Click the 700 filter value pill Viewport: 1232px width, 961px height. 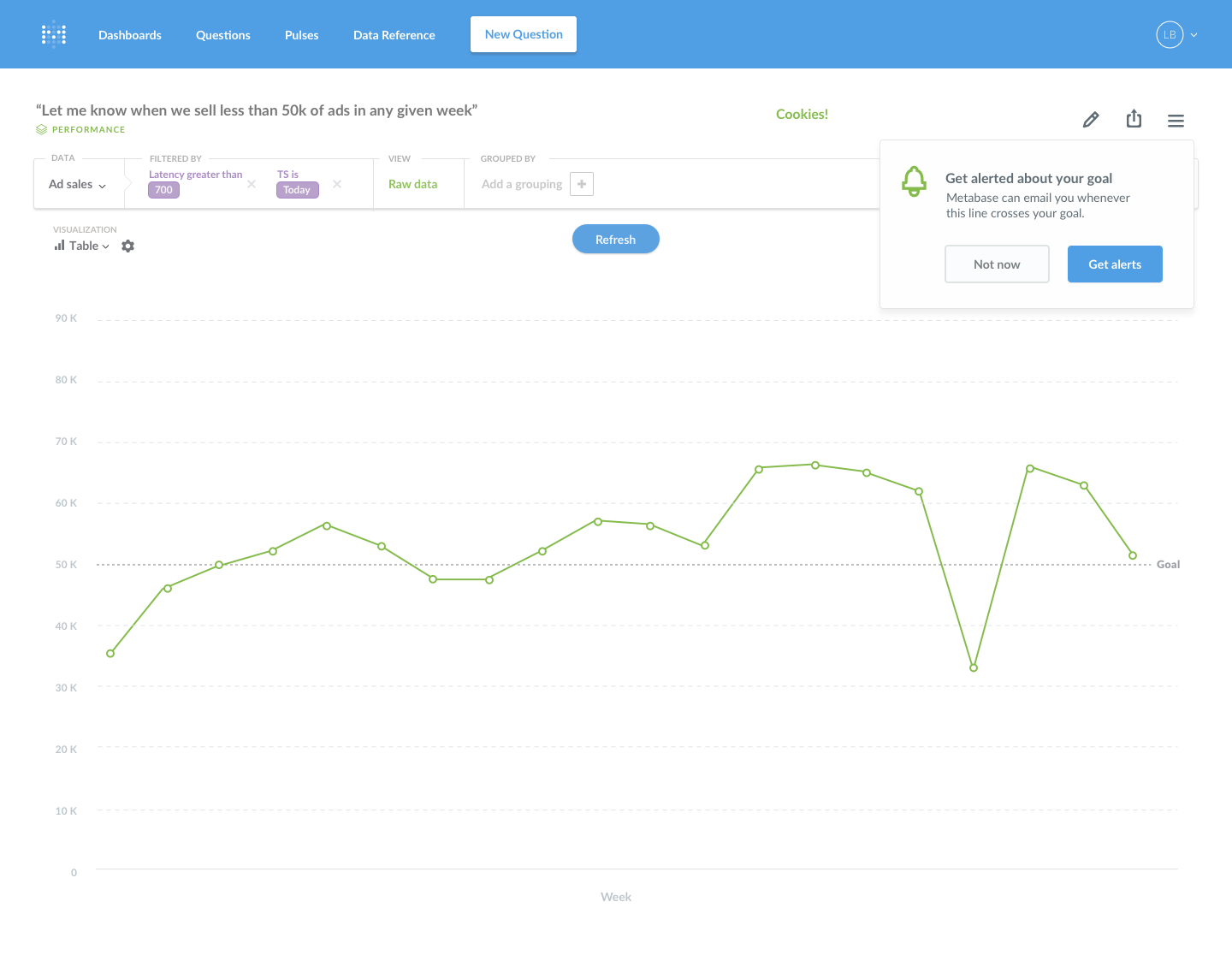(x=163, y=190)
